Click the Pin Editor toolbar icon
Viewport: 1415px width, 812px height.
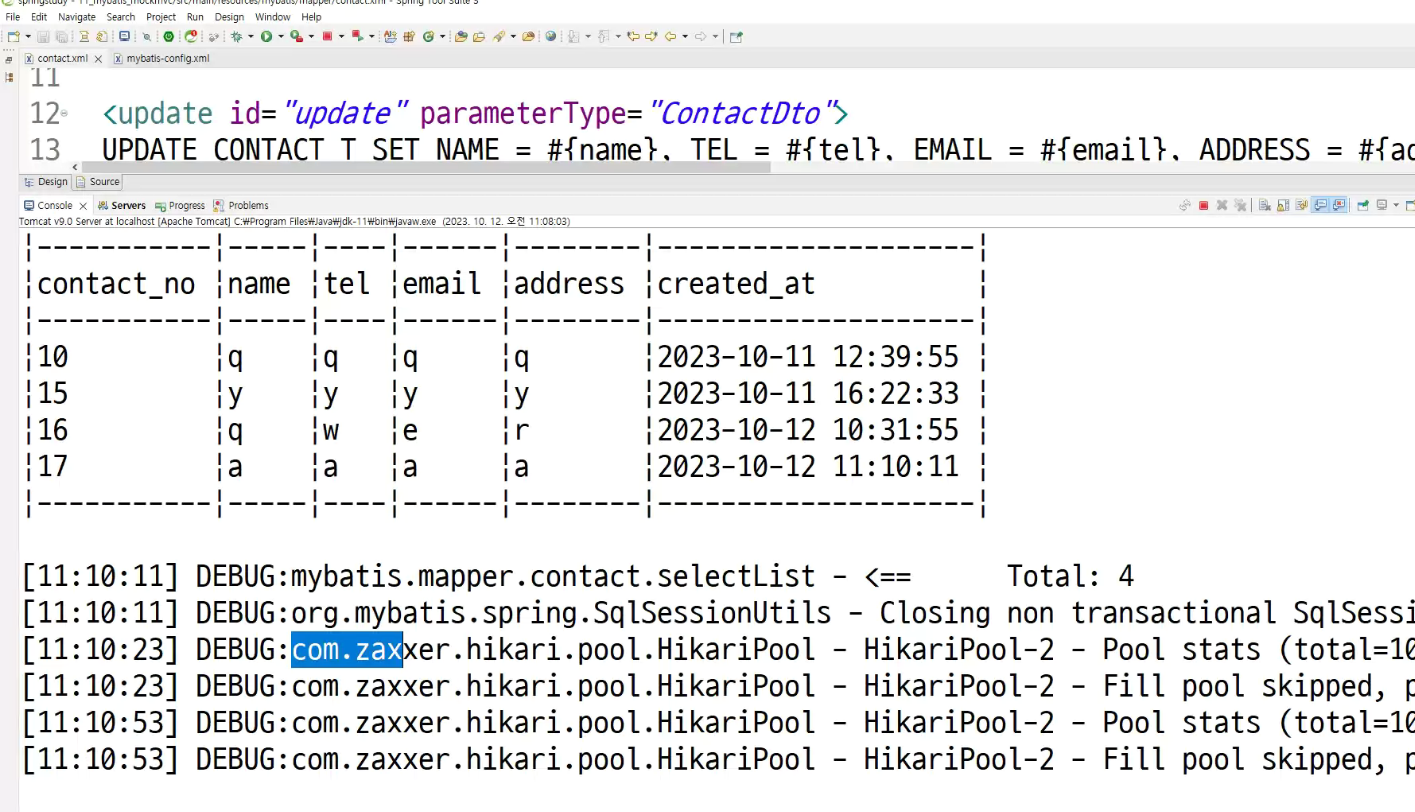click(736, 36)
